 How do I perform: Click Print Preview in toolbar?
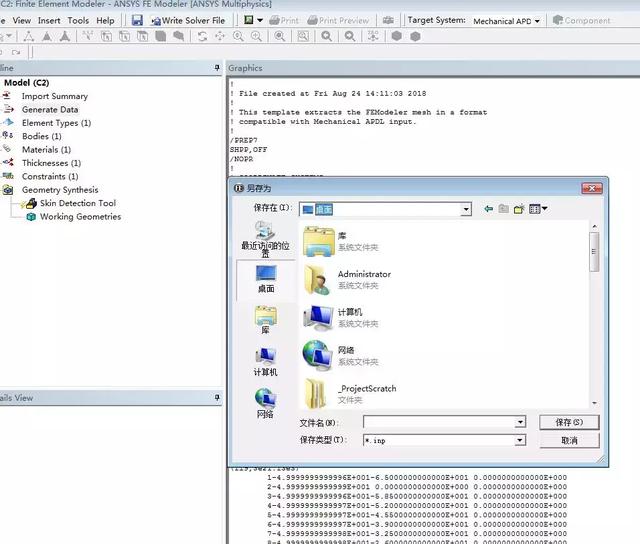point(338,20)
